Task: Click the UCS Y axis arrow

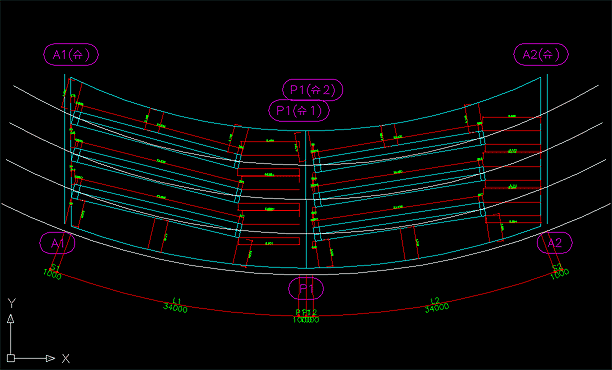Action: coord(11,318)
